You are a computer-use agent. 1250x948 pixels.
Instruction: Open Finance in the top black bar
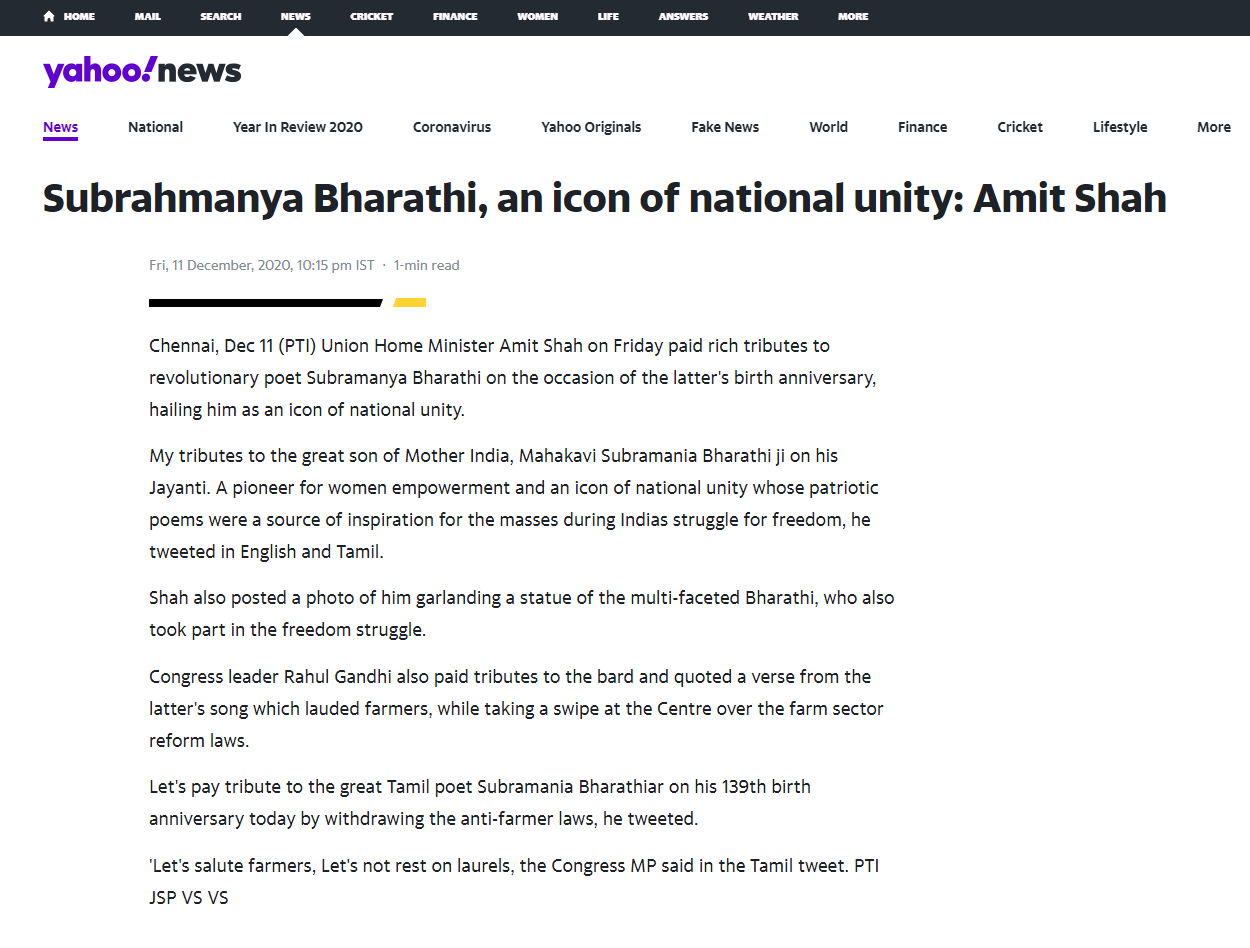click(x=455, y=17)
